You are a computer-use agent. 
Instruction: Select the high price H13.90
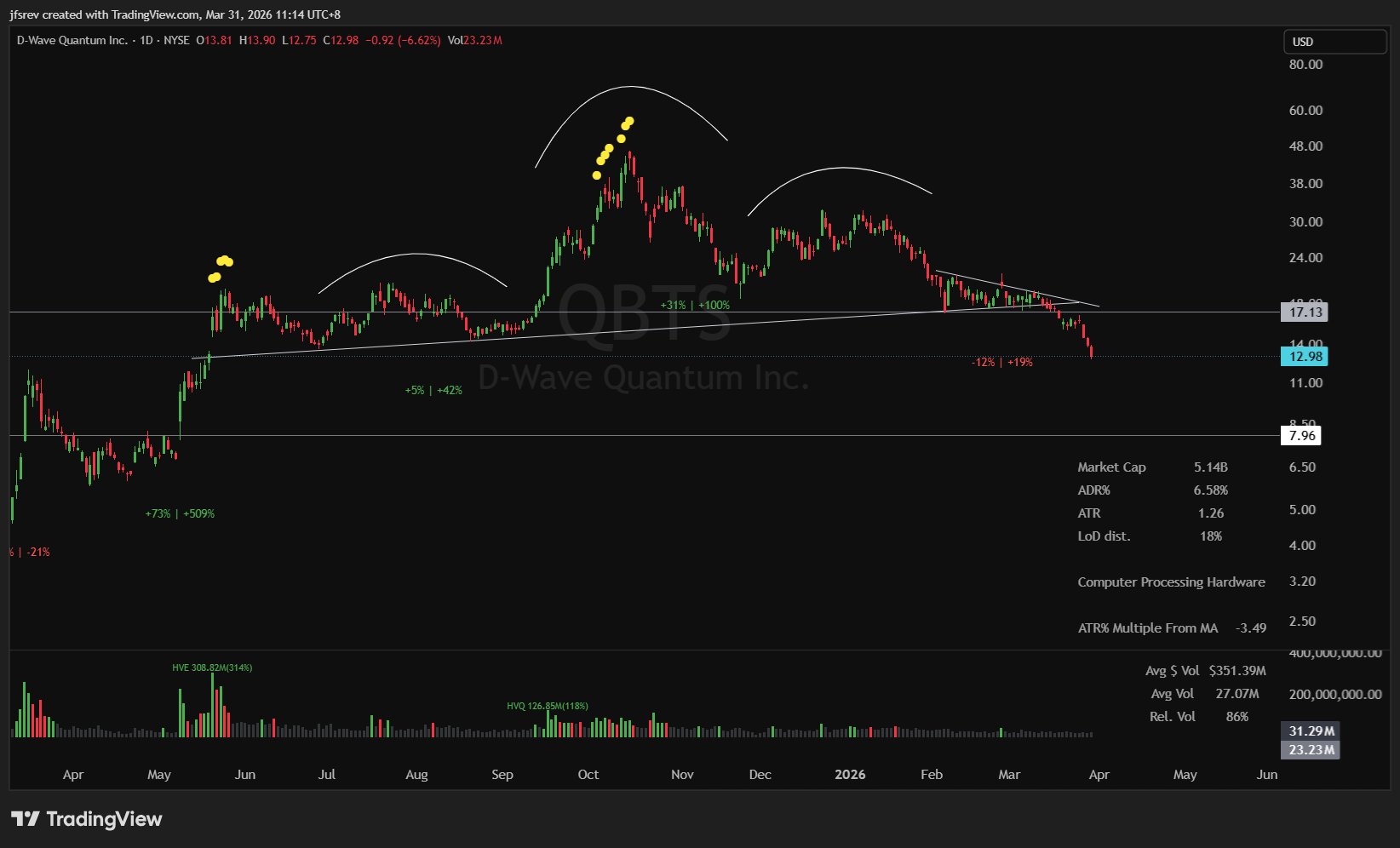(257, 40)
